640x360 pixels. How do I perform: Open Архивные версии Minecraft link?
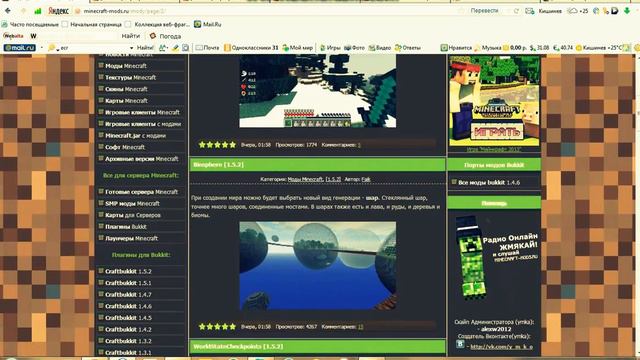[142, 159]
